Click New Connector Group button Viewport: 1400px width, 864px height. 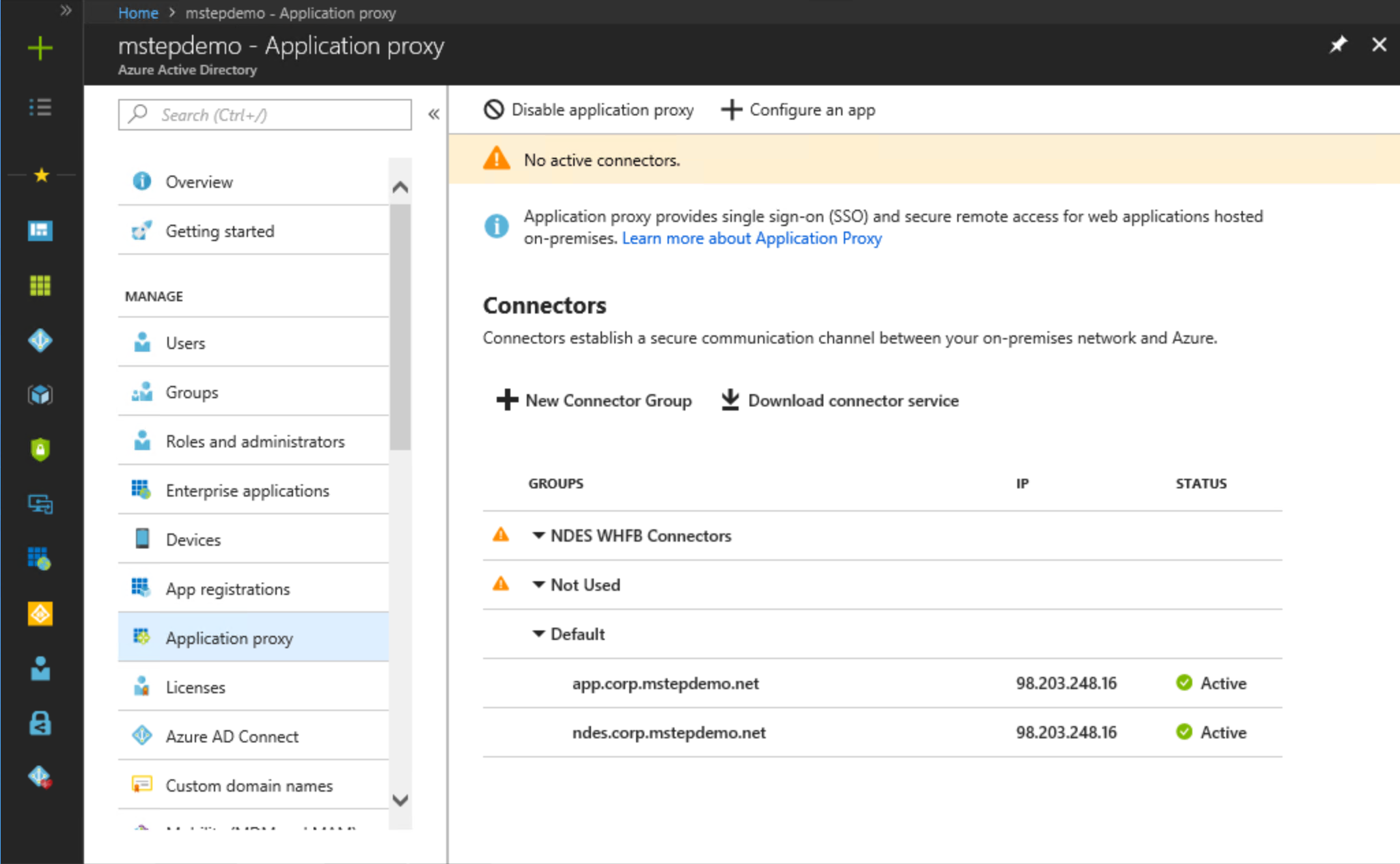[594, 400]
